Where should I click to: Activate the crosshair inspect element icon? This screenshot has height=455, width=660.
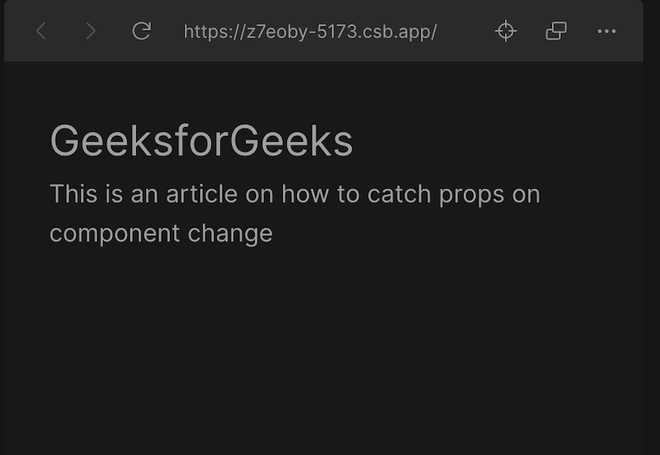click(x=506, y=31)
